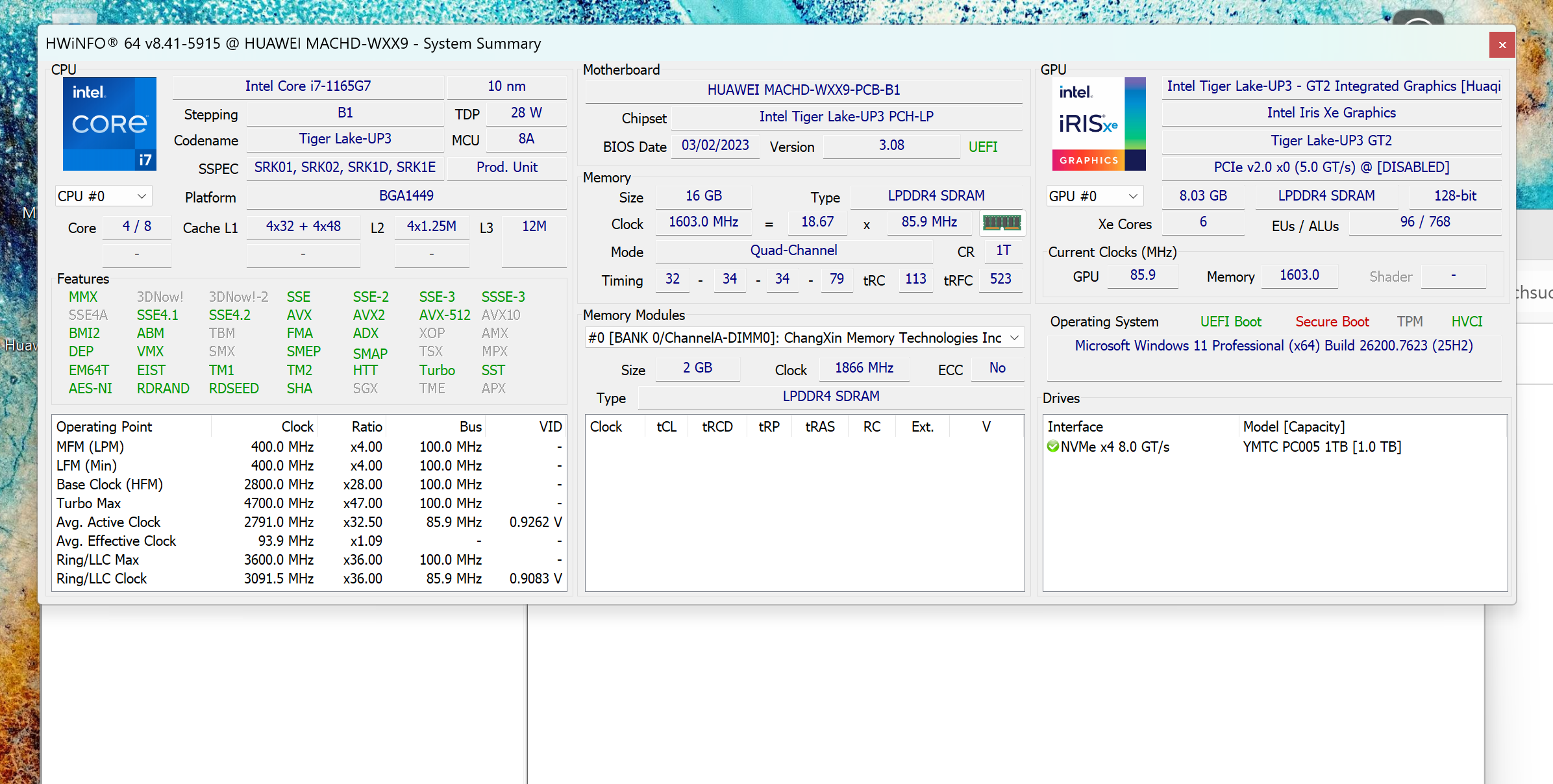Viewport: 1553px width, 784px height.
Task: Click the GPU current clock value 85.9
Action: pos(1143,275)
